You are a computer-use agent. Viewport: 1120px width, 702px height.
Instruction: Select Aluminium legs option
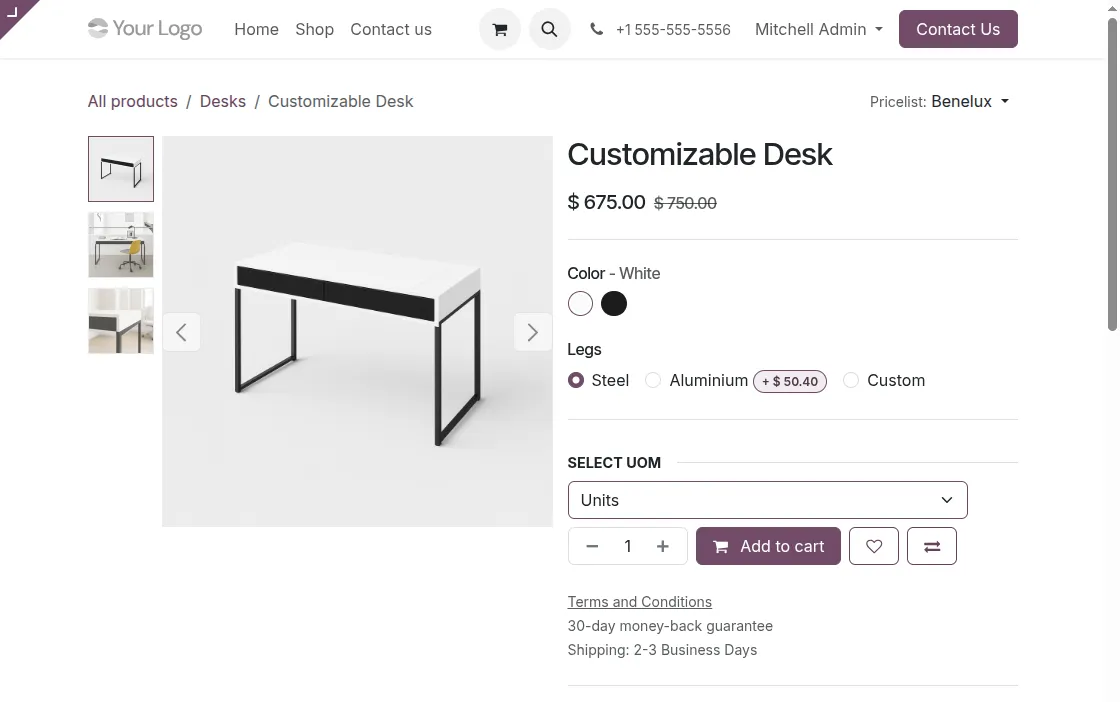(x=653, y=380)
